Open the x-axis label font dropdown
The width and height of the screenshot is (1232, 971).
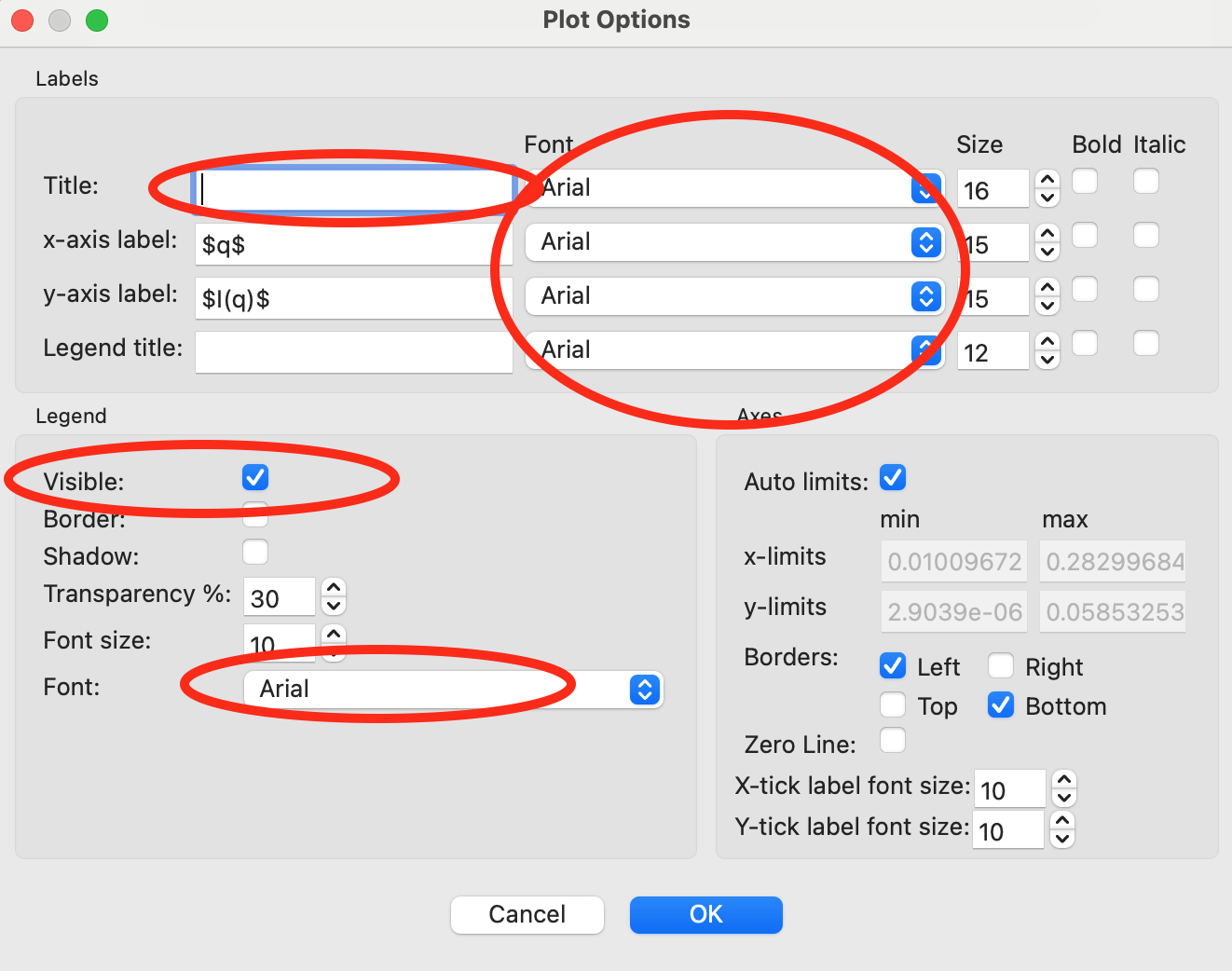pyautogui.click(x=734, y=242)
